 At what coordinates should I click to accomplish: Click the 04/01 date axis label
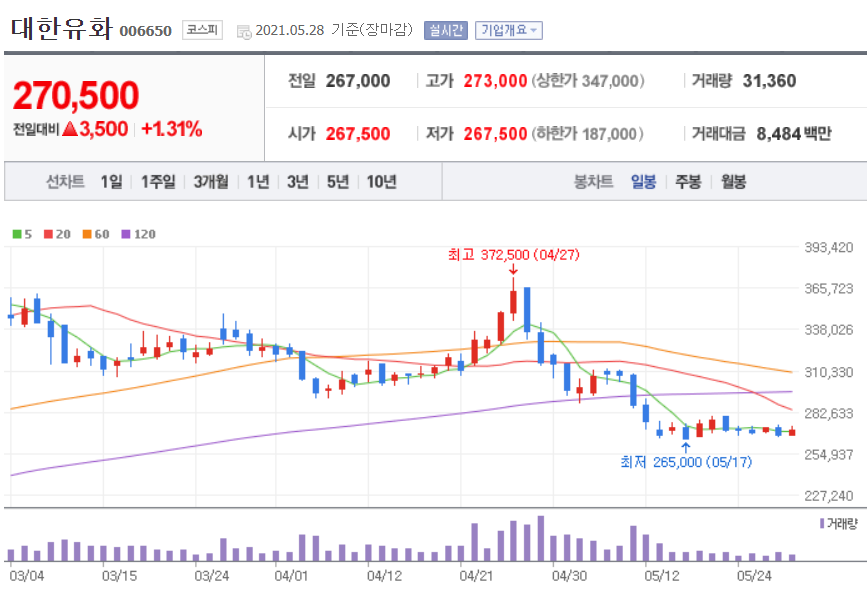(x=291, y=576)
